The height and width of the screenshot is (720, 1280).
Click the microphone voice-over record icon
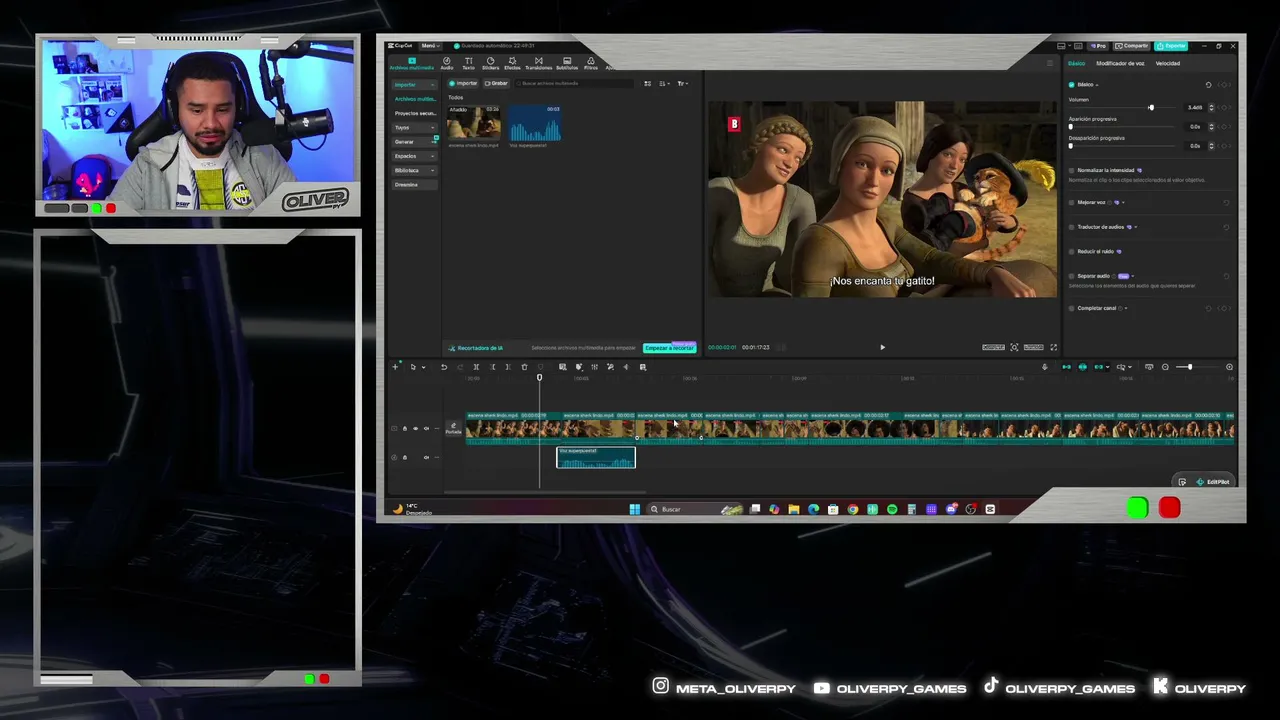coord(1045,367)
